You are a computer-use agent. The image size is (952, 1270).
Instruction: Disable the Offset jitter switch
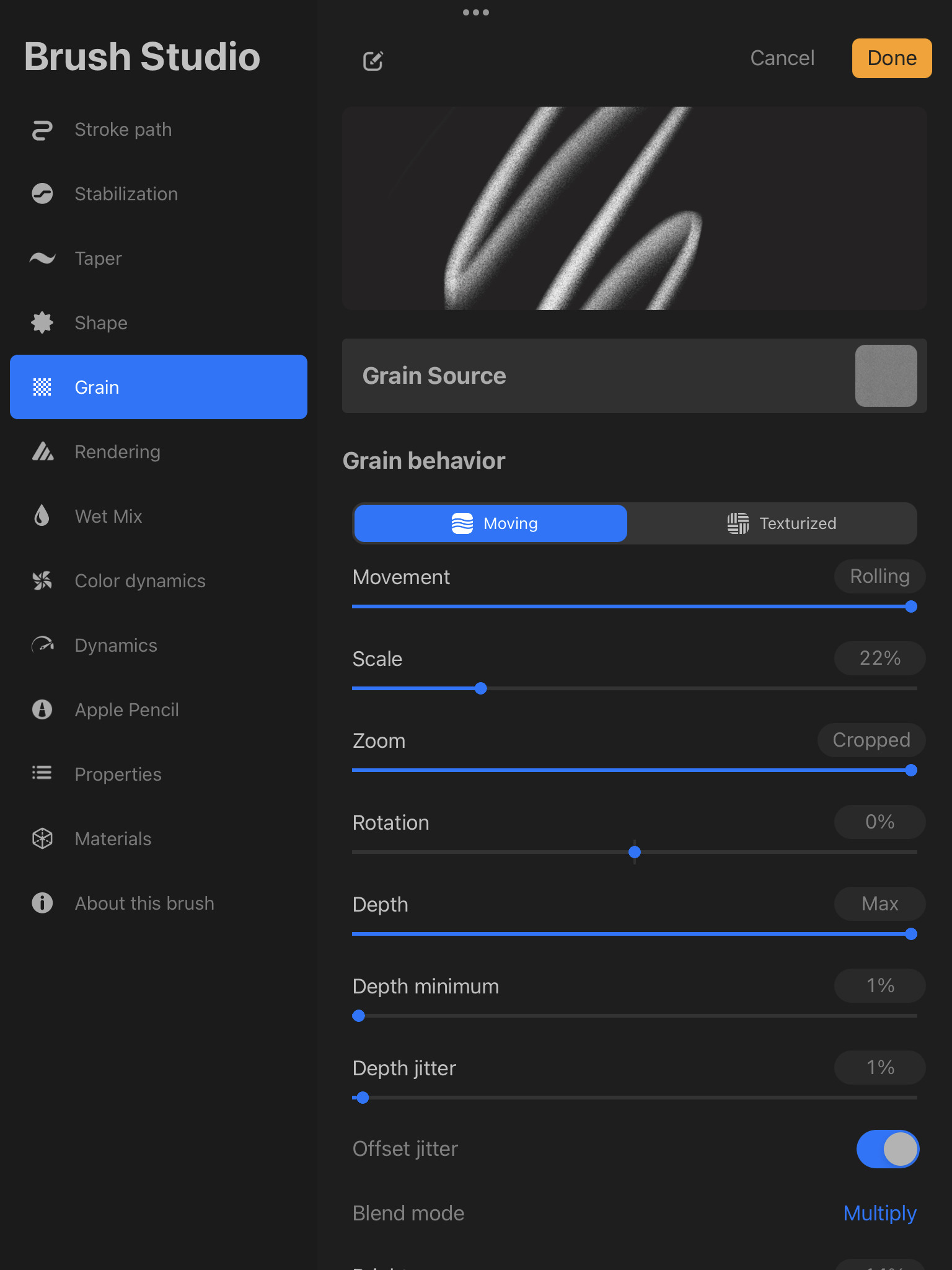coord(888,1149)
